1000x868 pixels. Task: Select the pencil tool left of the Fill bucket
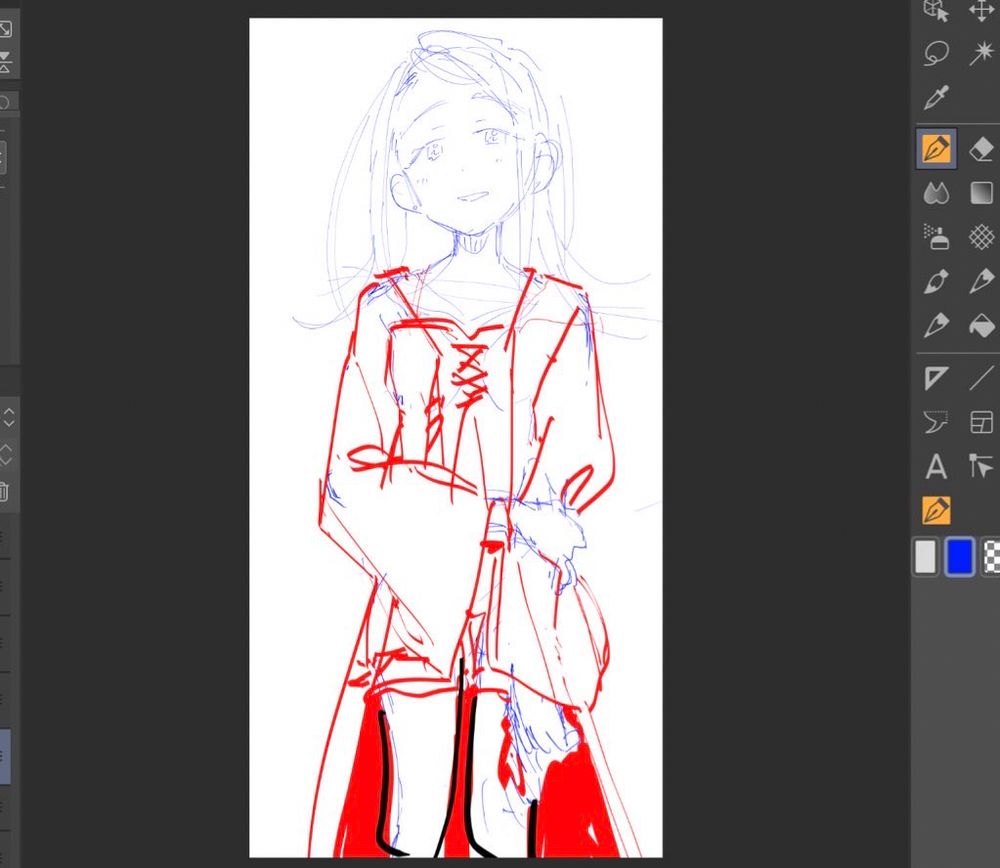936,325
